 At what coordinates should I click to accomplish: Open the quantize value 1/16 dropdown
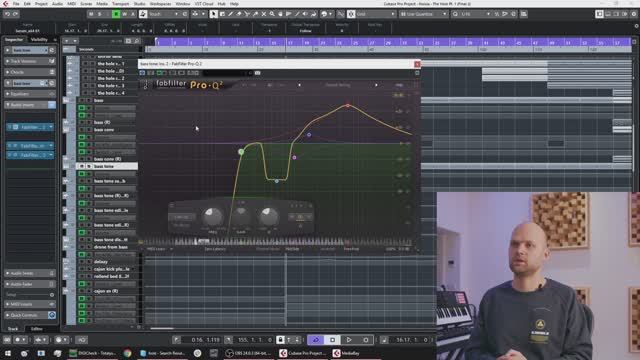coord(476,14)
